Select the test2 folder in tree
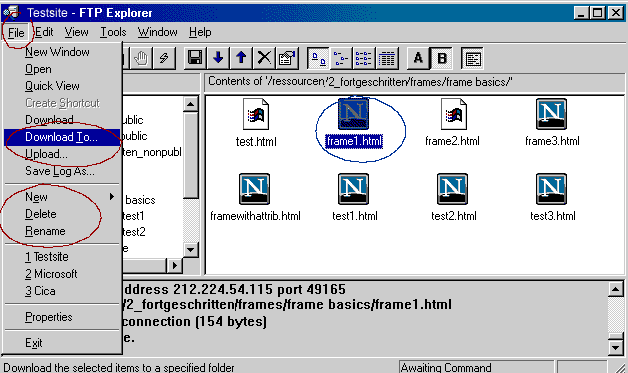628x373 pixels. pos(134,232)
